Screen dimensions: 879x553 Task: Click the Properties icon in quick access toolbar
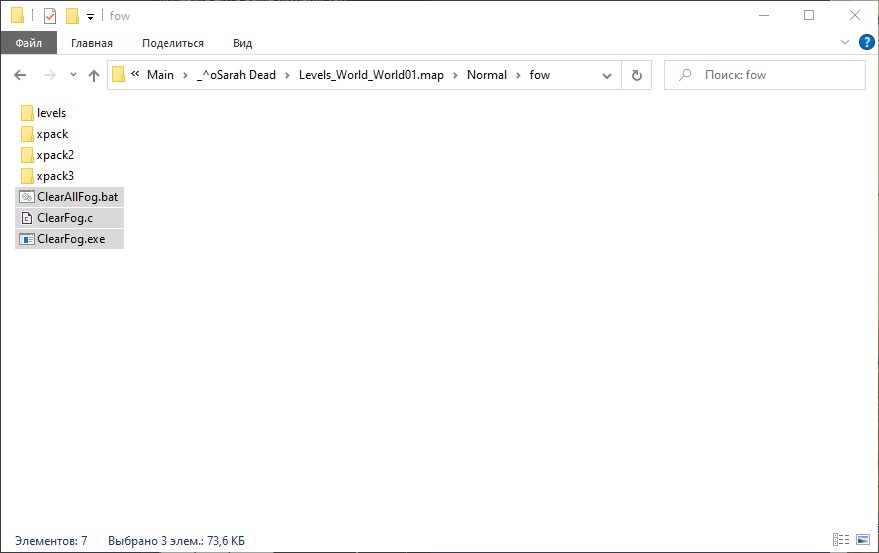(x=50, y=16)
